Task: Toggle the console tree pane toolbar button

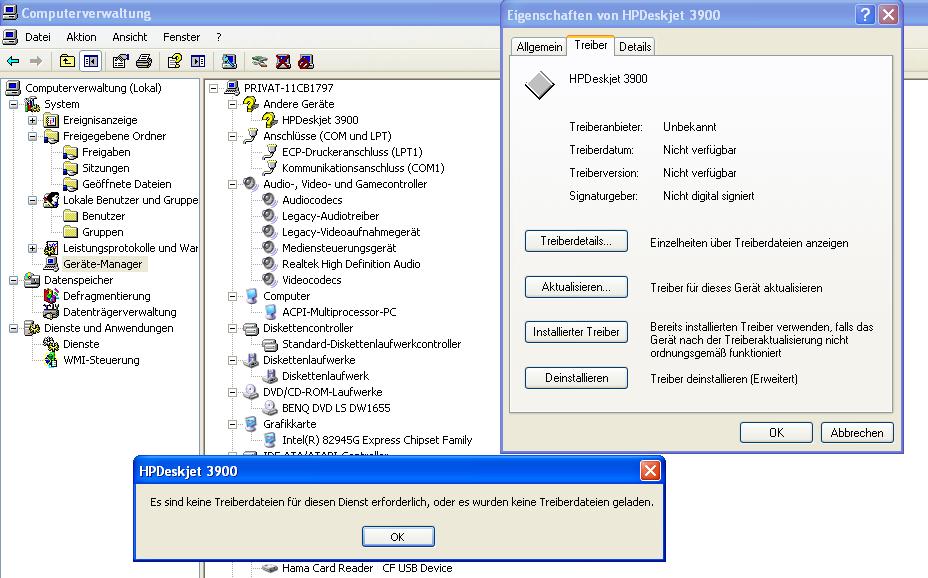Action: pyautogui.click(x=91, y=61)
